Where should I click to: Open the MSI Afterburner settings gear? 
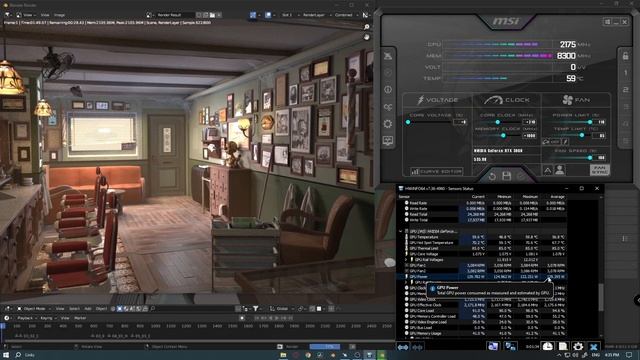tap(388, 123)
